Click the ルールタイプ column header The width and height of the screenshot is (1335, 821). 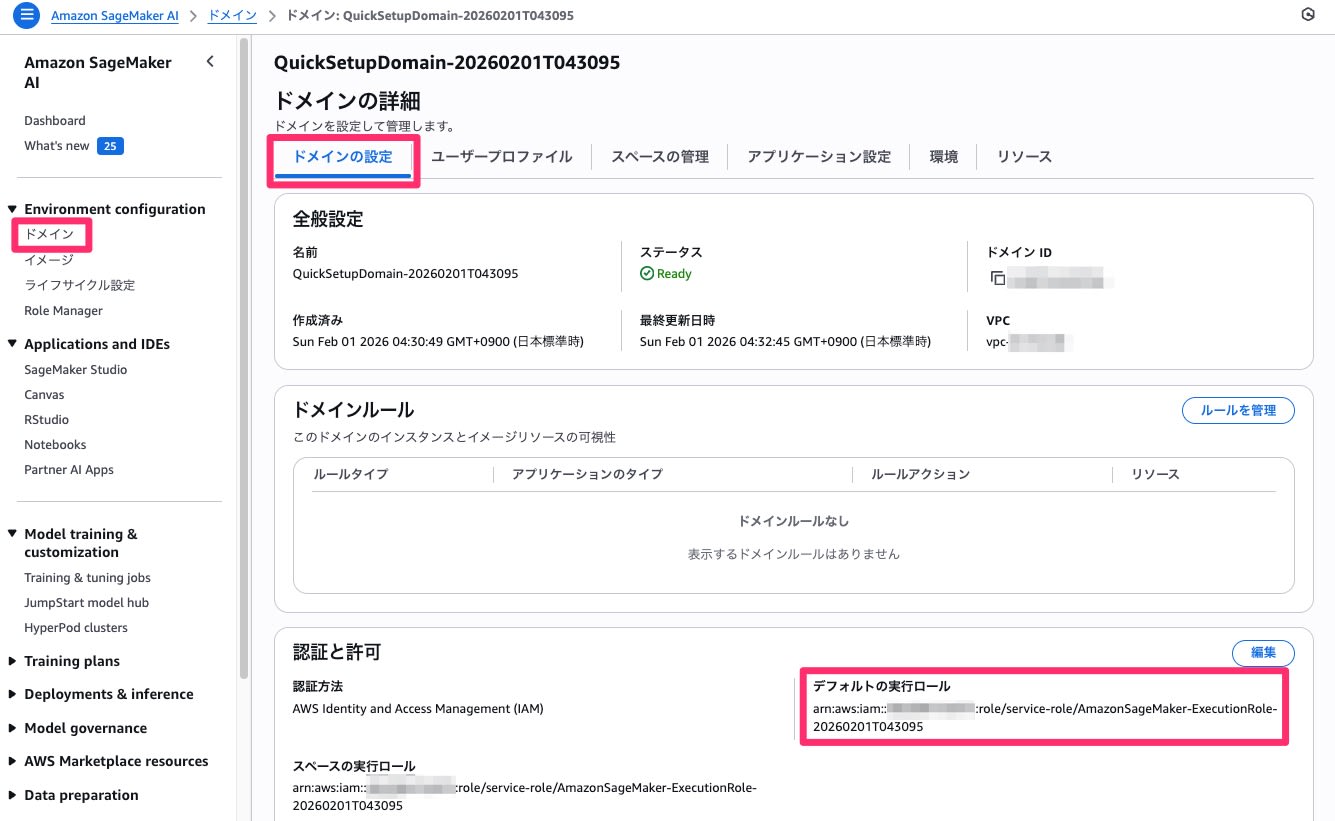click(351, 474)
